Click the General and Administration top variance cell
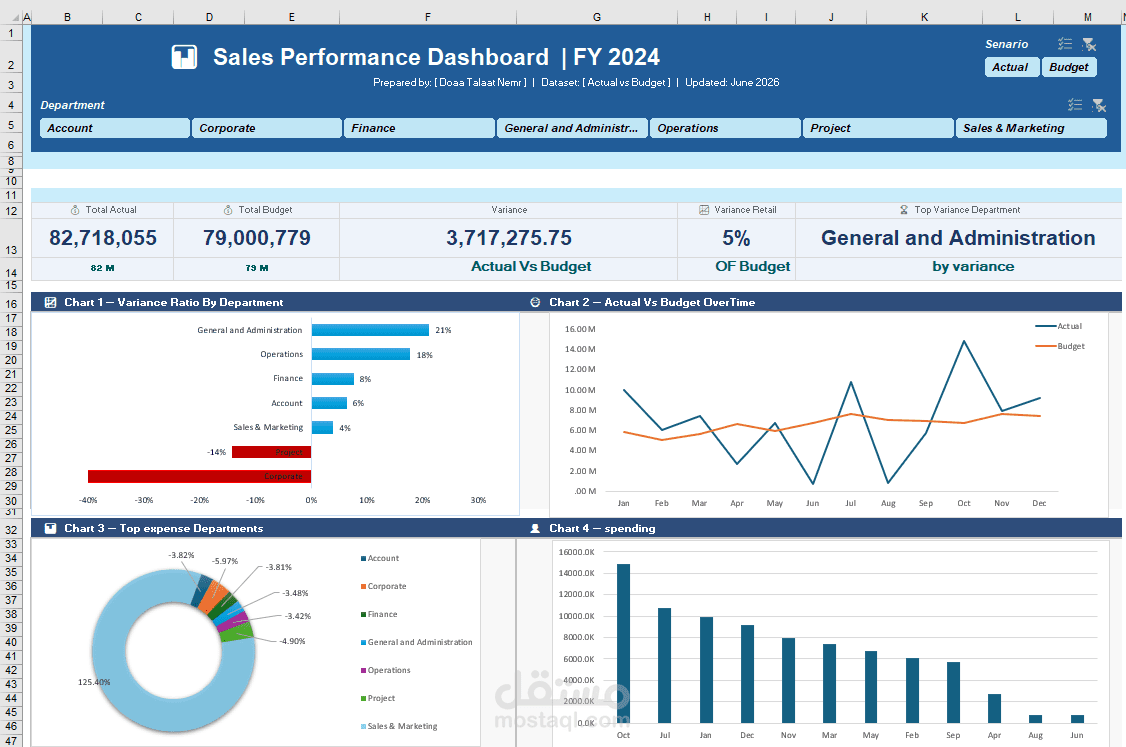 [x=959, y=238]
